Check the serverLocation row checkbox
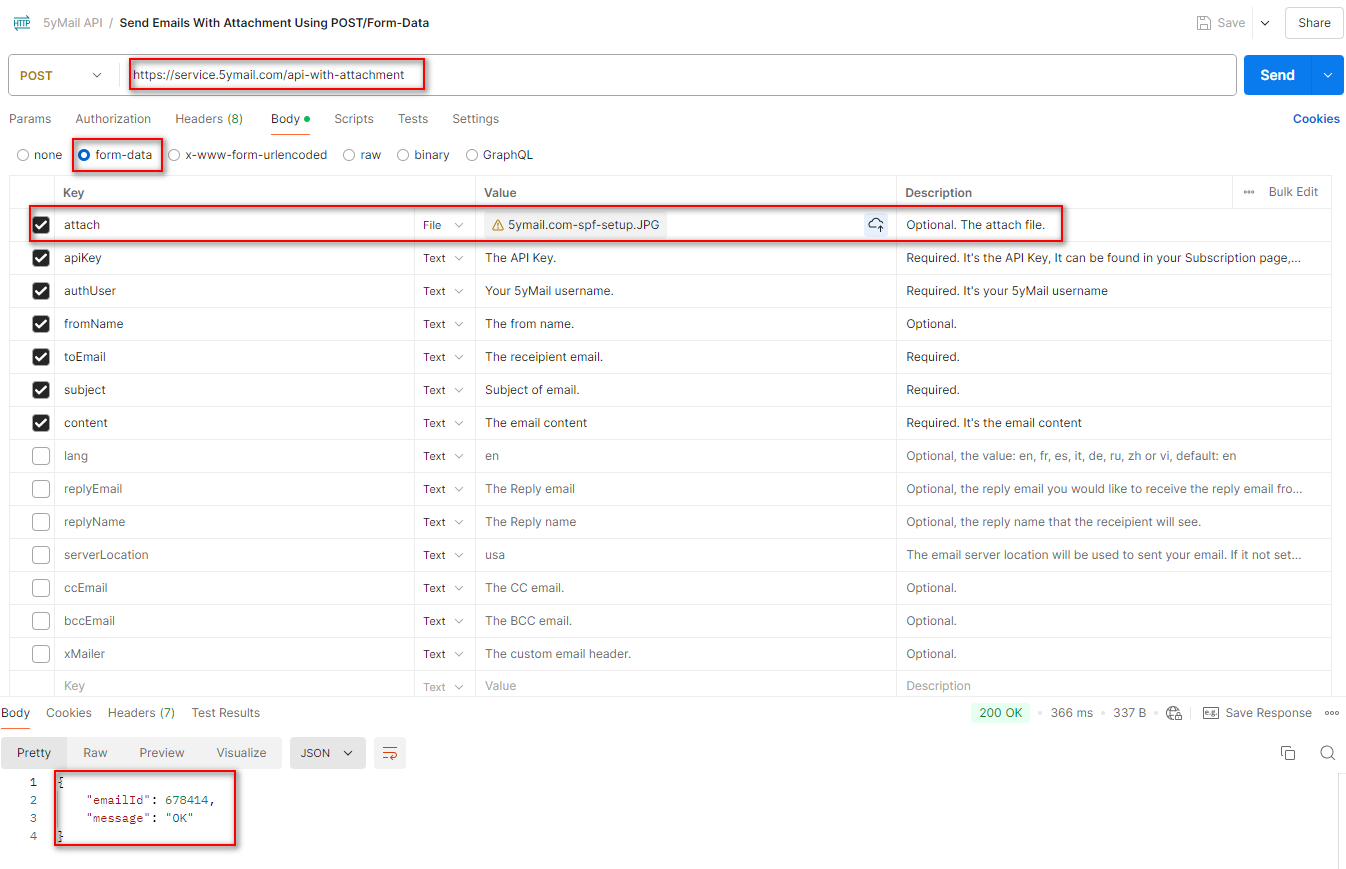 41,555
